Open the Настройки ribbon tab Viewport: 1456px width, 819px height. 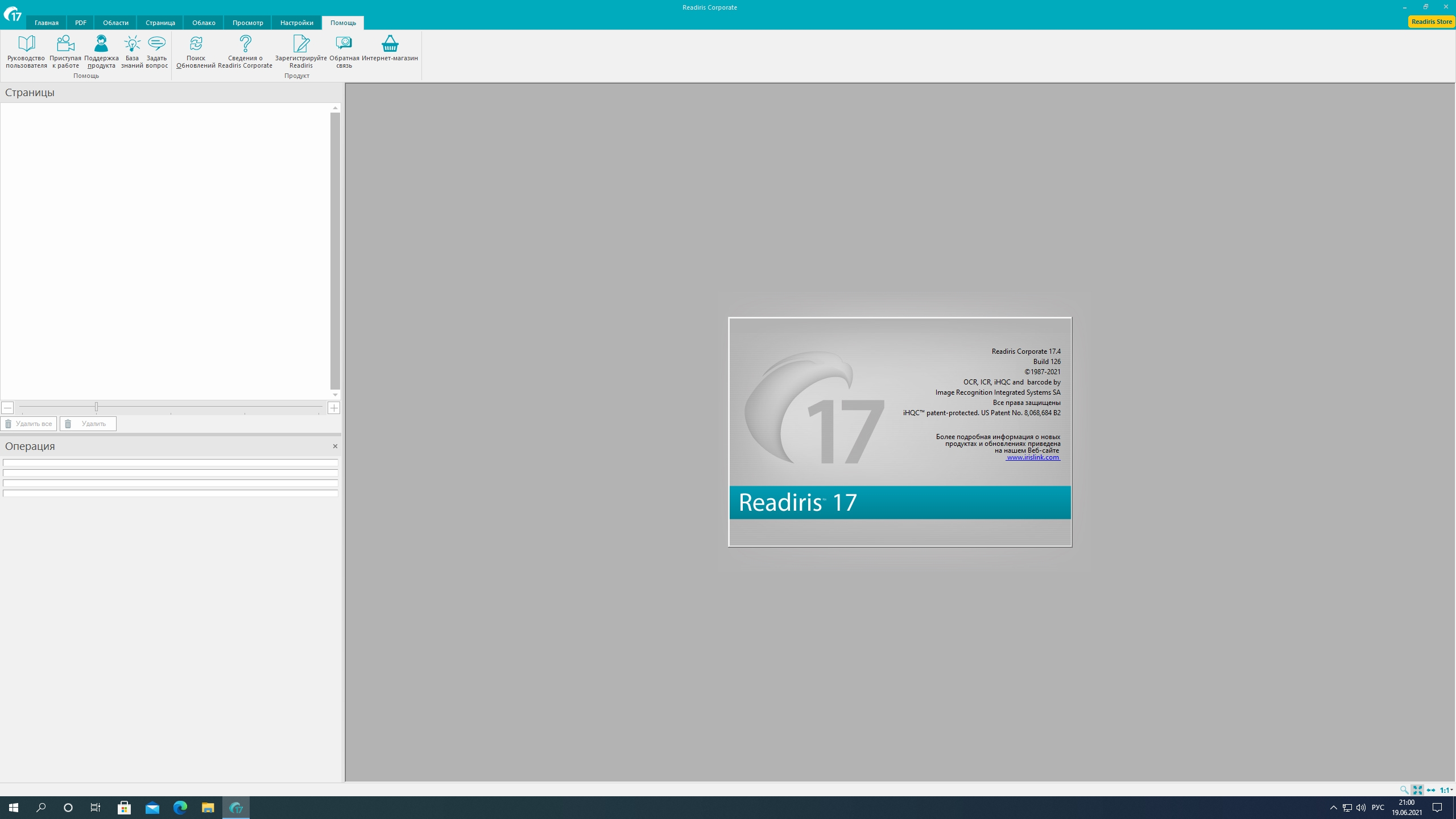coord(296,23)
